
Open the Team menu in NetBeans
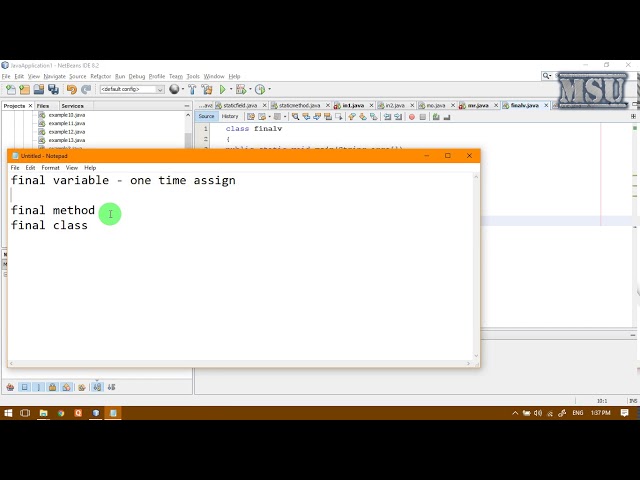(x=176, y=76)
